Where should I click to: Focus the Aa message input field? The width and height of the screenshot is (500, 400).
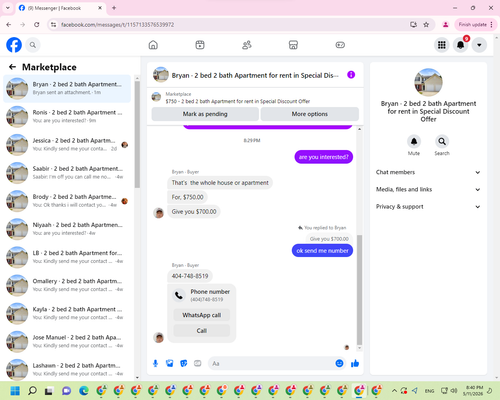tap(272, 363)
